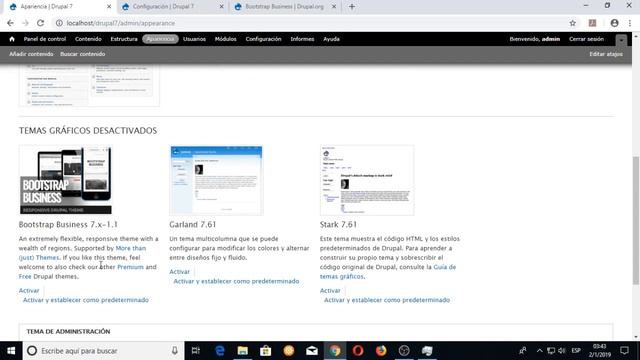The image size is (640, 360).
Task: Activate the Garland theme
Action: pyautogui.click(x=180, y=272)
